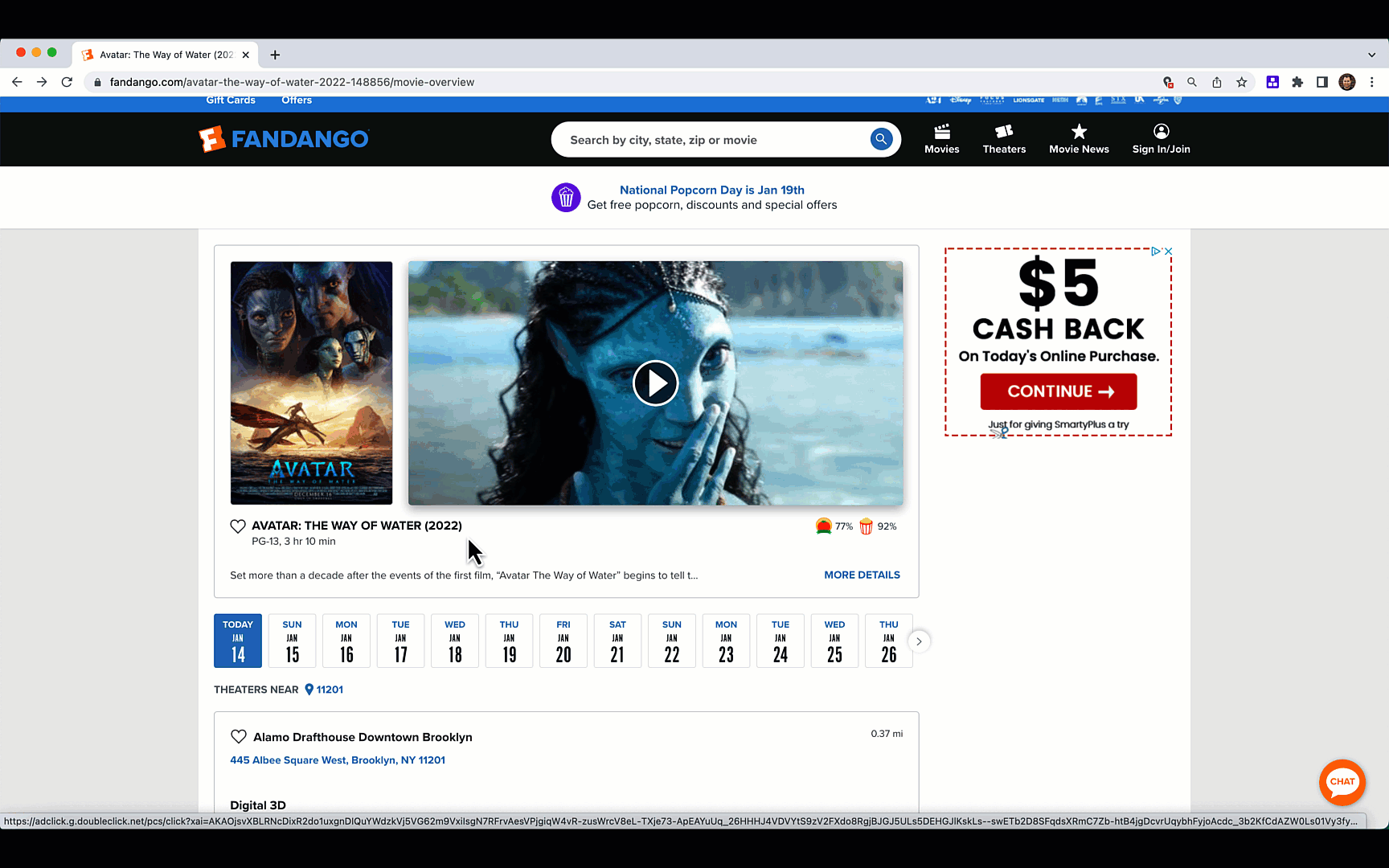Select Wed Jan 25 showtimes date
This screenshot has width=1389, height=868.
[x=834, y=641]
